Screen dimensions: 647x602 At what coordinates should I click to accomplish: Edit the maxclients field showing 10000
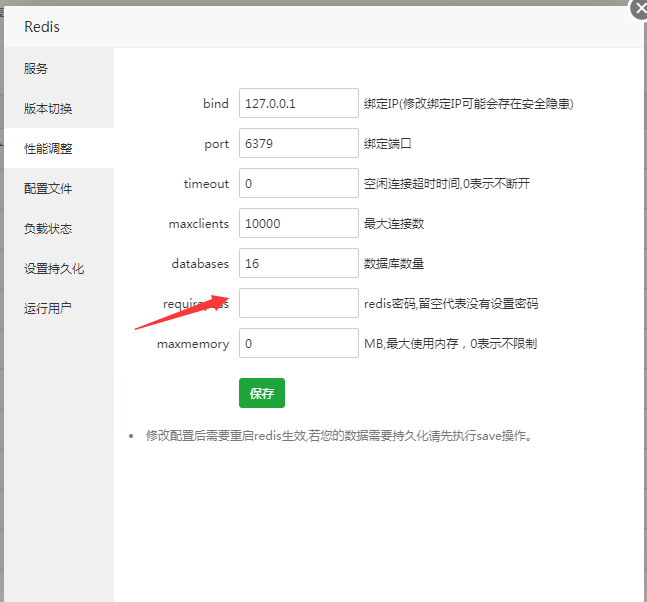click(299, 223)
